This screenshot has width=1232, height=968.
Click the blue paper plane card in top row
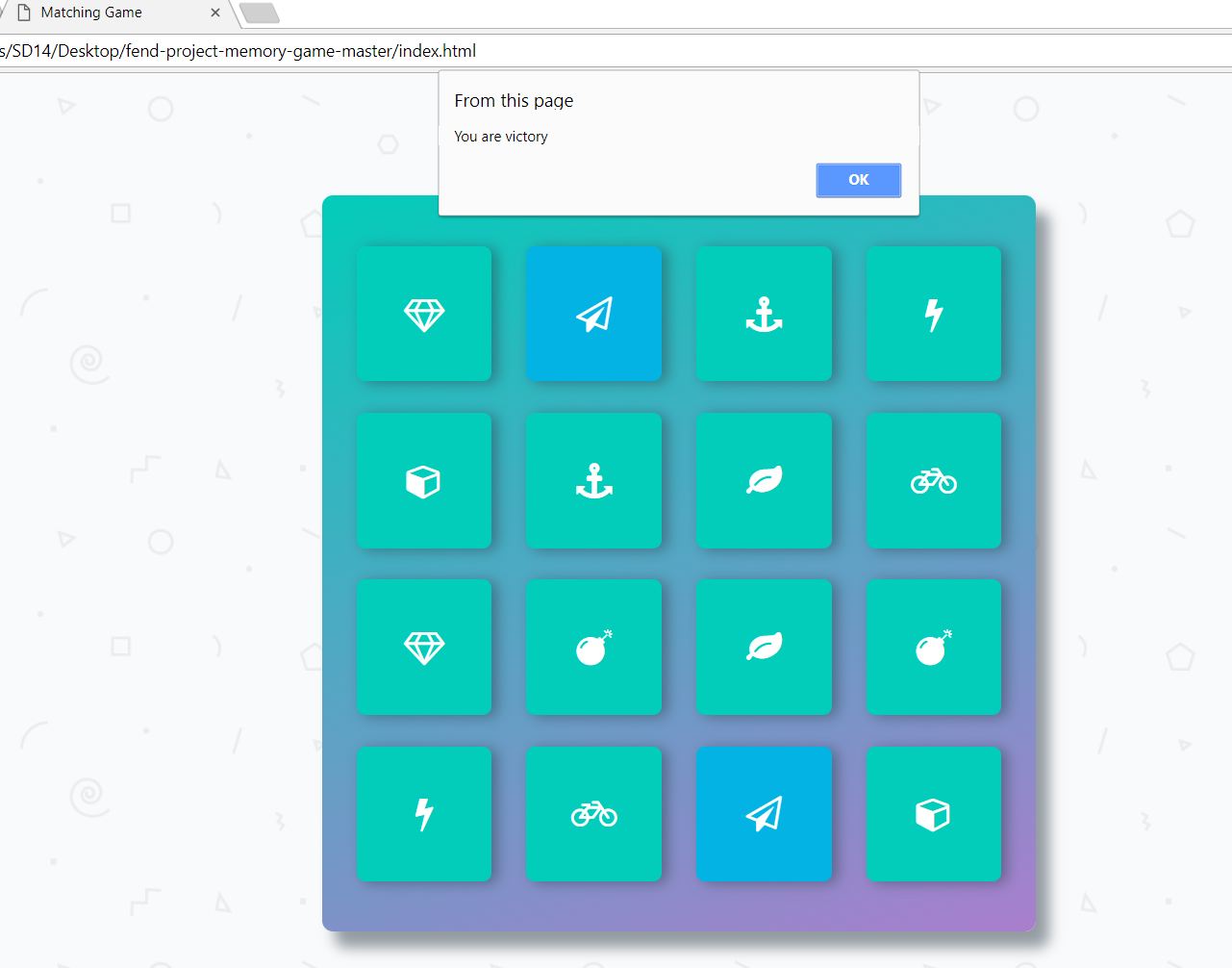[x=594, y=314]
